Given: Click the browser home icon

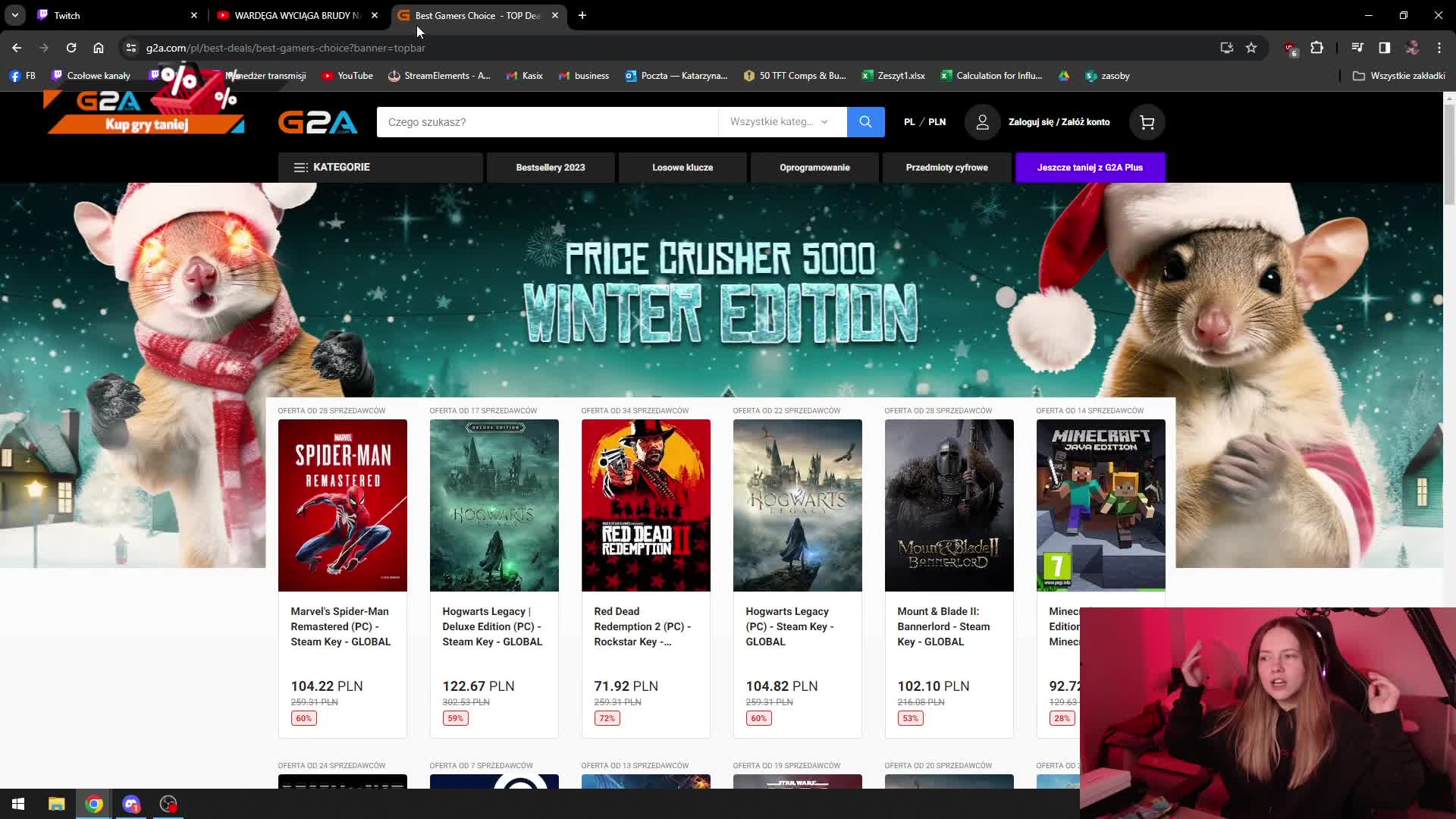Looking at the screenshot, I should click(x=99, y=48).
